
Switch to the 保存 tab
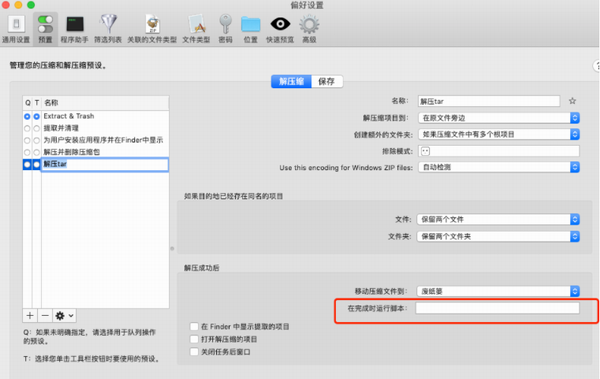(x=327, y=82)
